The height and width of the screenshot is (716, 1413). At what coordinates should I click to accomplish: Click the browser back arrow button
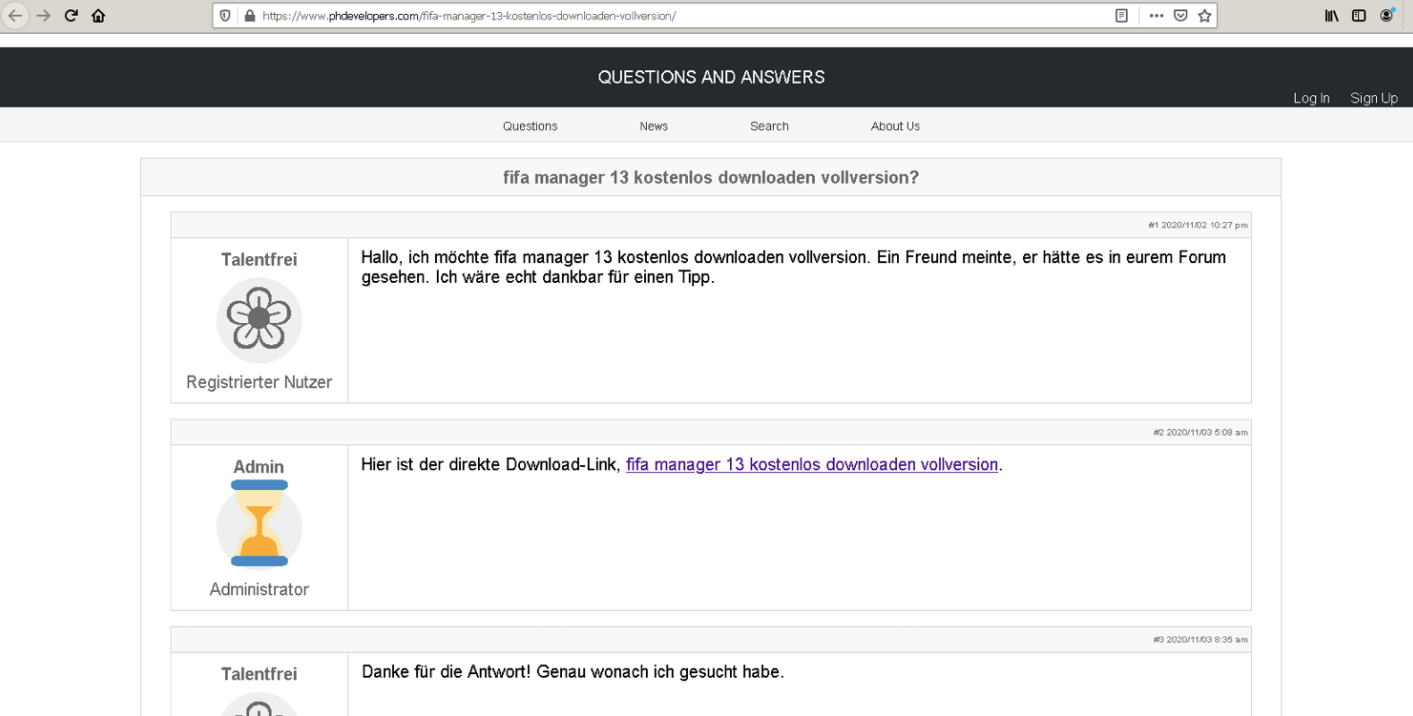[x=15, y=16]
